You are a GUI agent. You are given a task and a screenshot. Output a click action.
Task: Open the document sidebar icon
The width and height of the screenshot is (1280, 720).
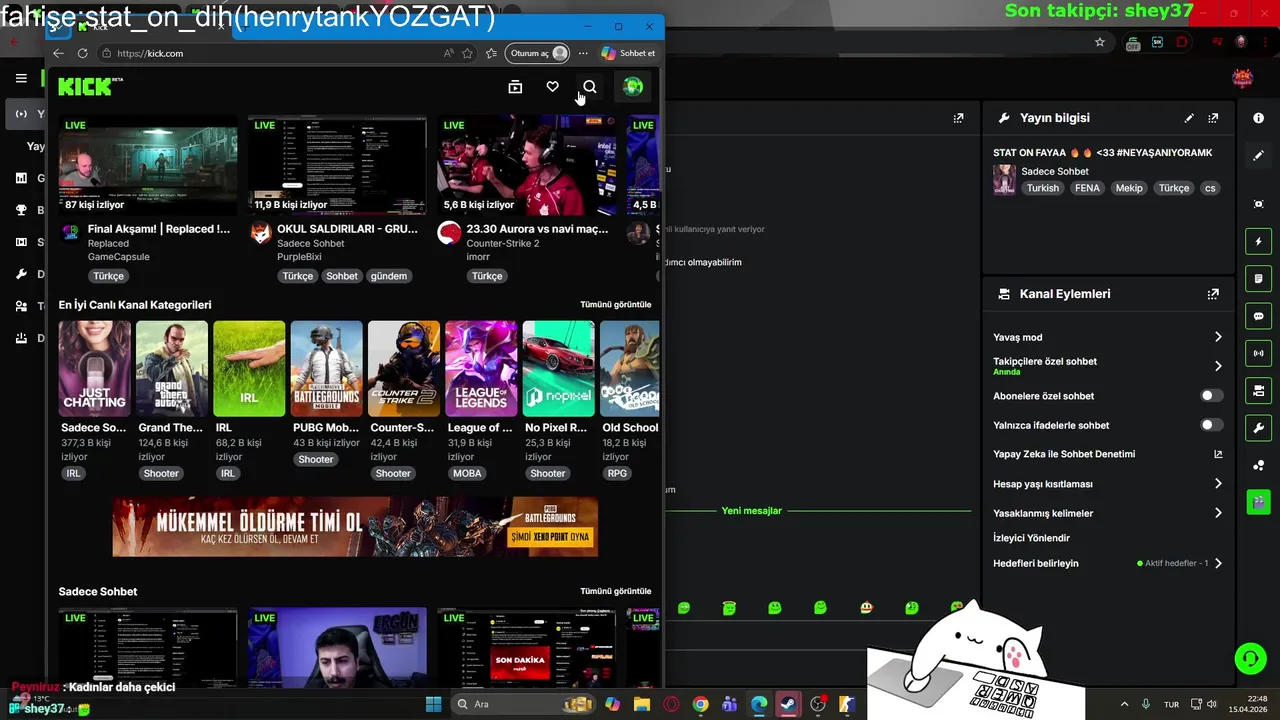(x=1258, y=278)
